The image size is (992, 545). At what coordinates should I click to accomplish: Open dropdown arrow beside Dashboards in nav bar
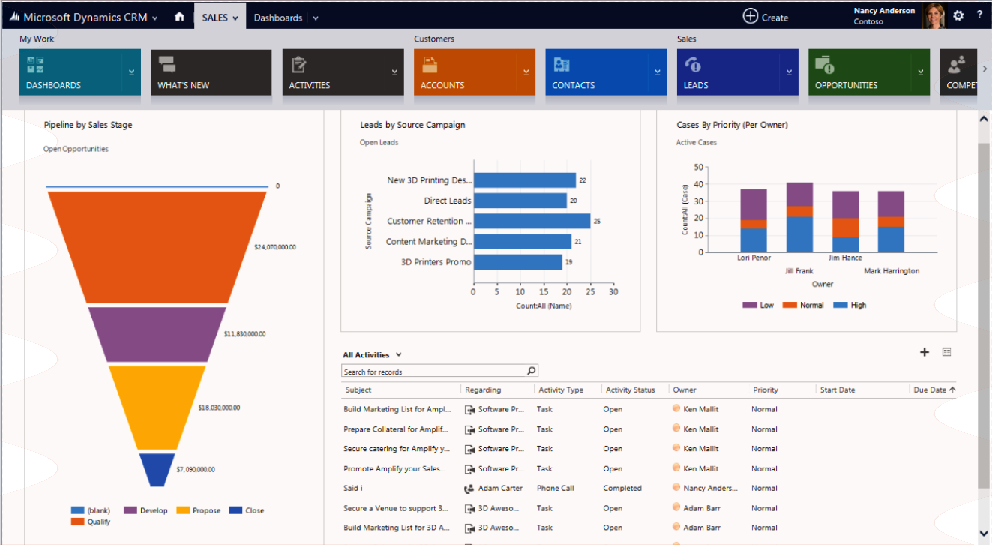point(315,18)
